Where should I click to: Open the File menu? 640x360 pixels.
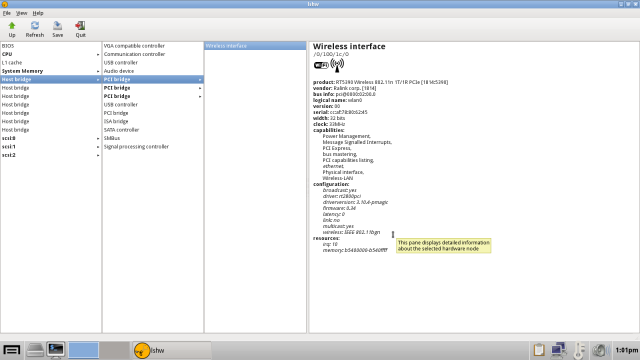[7, 13]
